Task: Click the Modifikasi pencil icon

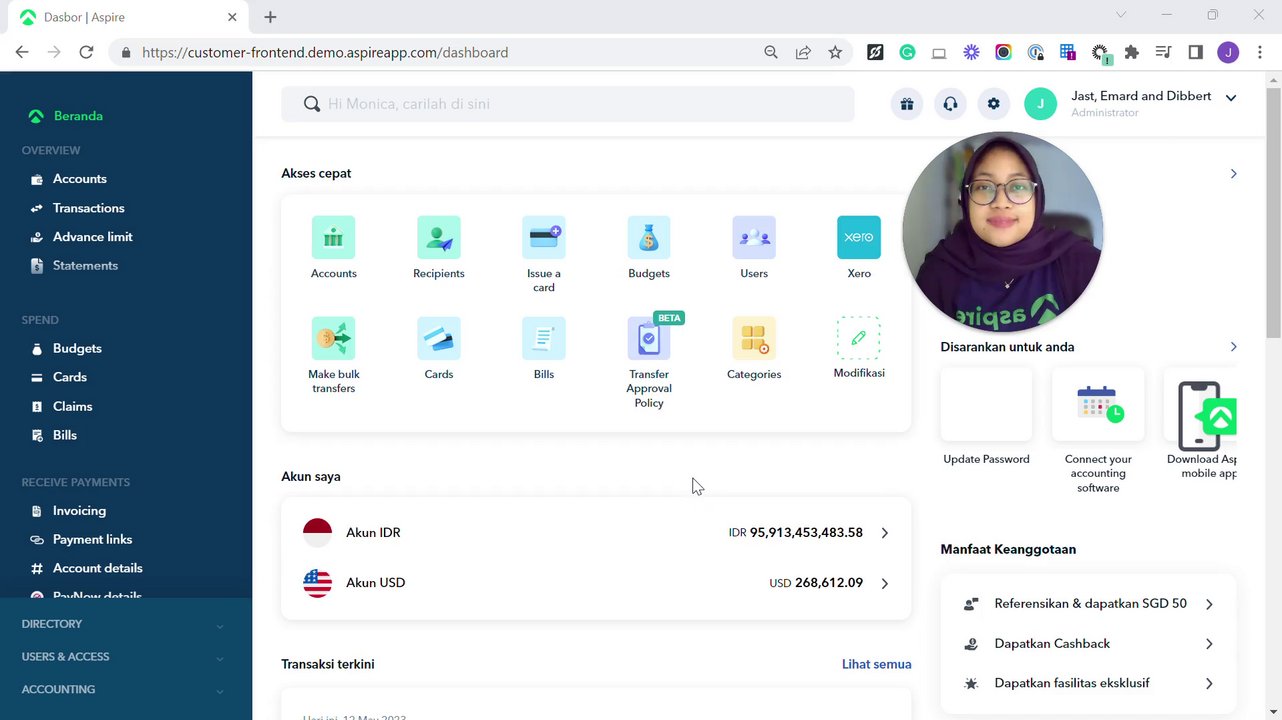Action: (859, 338)
